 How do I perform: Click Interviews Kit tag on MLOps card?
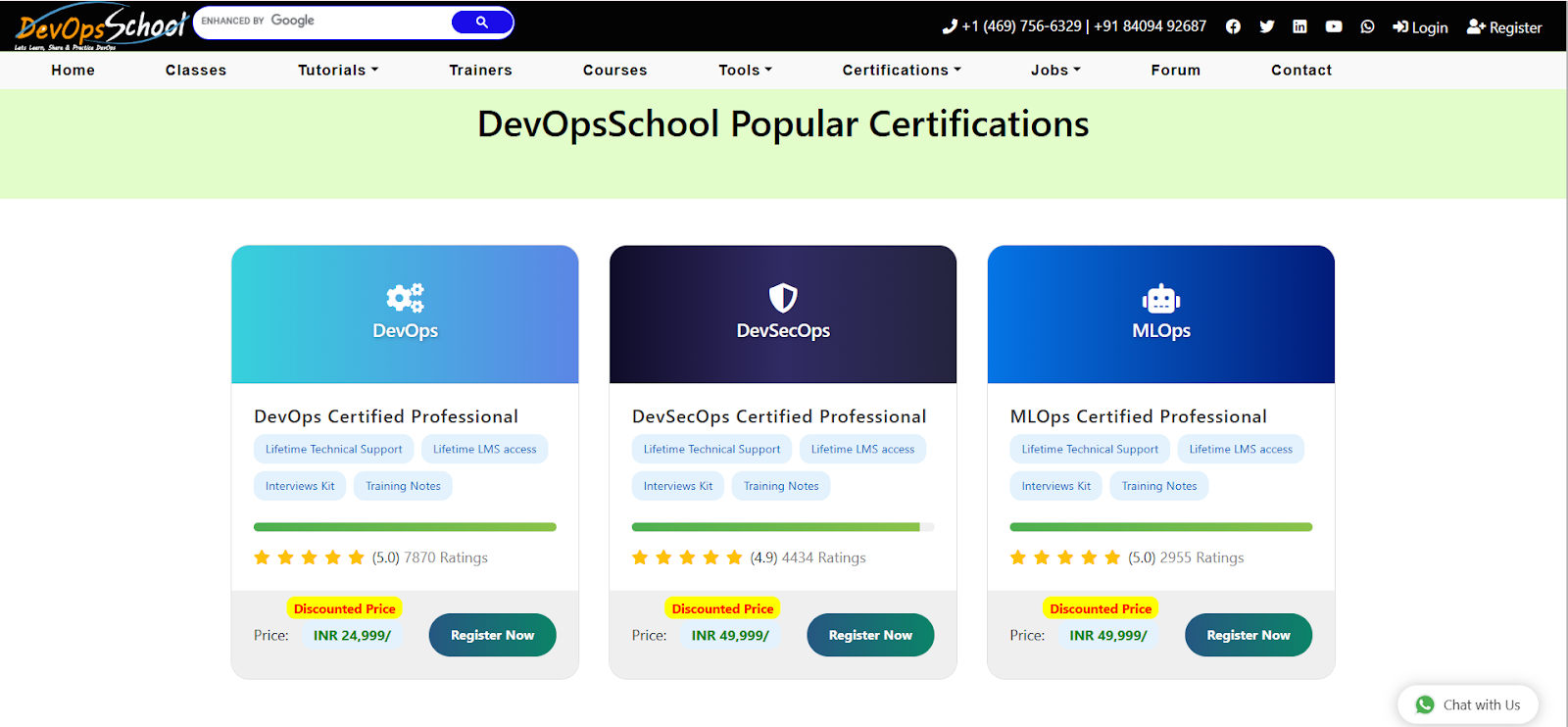[1056, 486]
